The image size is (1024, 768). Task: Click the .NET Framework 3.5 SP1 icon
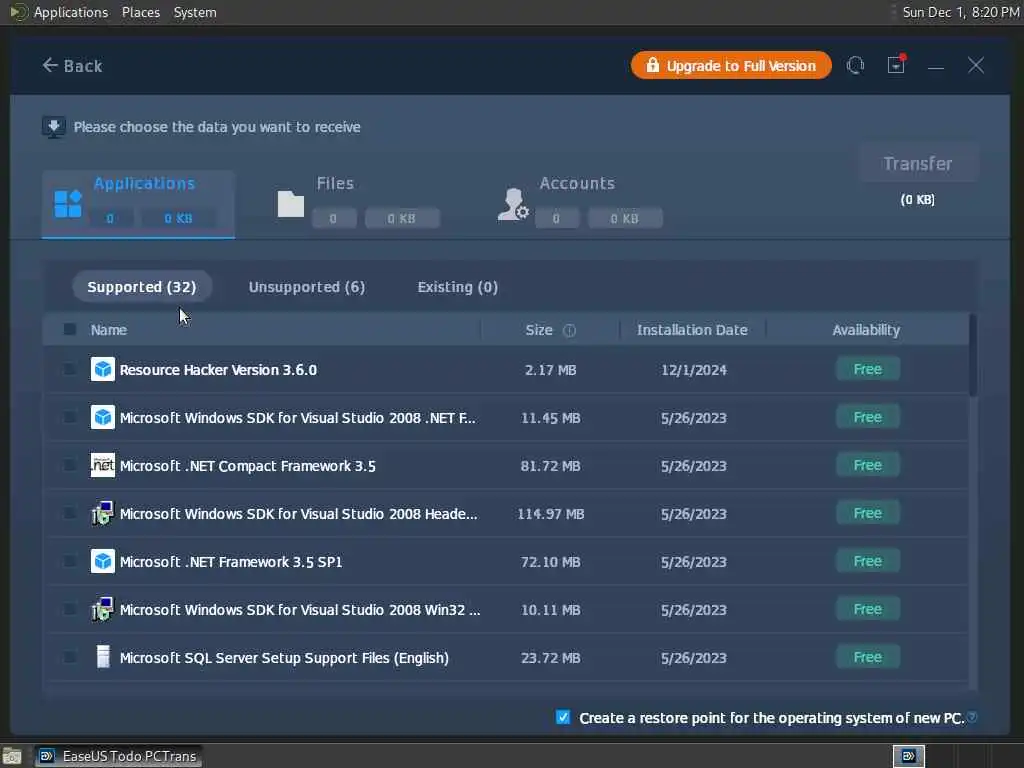point(103,561)
